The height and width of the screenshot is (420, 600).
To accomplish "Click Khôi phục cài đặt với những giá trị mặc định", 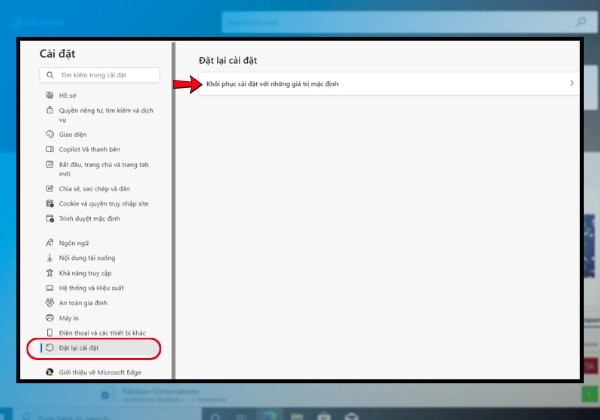I will click(389, 83).
